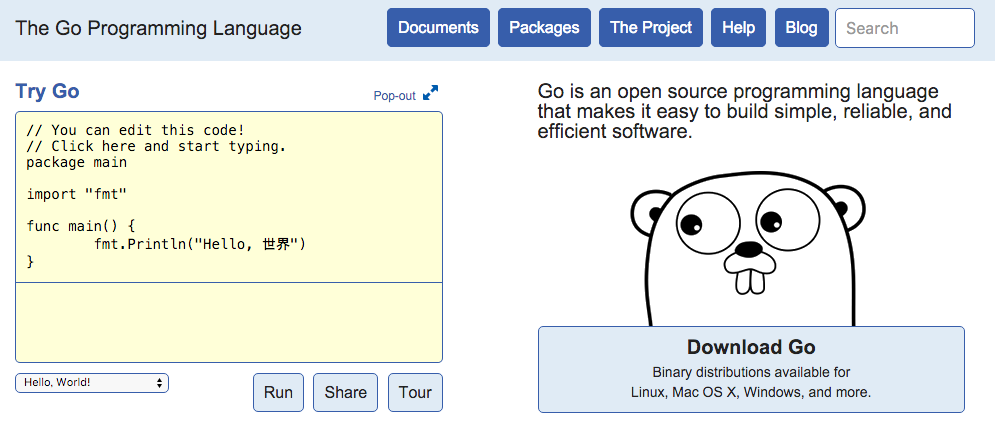Viewport: 995px width, 437px height.
Task: Click The Go Programming Language title
Action: [x=159, y=29]
